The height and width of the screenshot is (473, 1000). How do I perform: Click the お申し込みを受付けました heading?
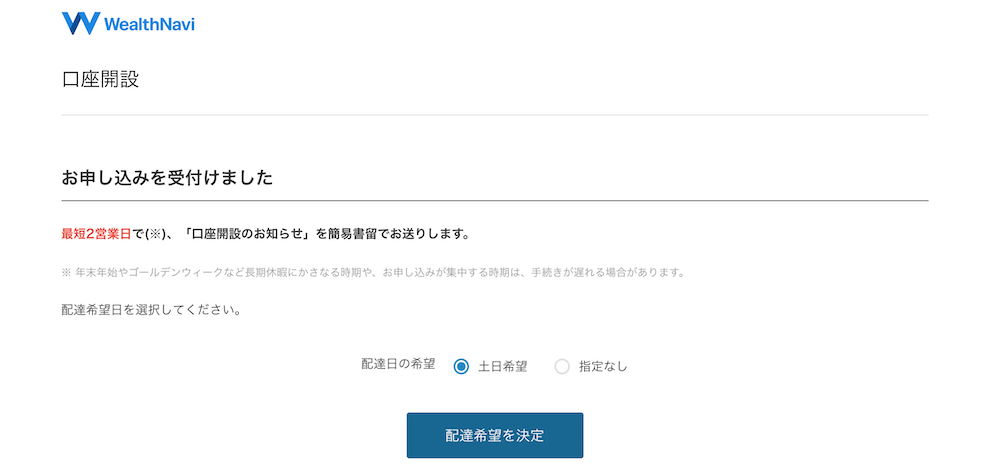(x=168, y=178)
